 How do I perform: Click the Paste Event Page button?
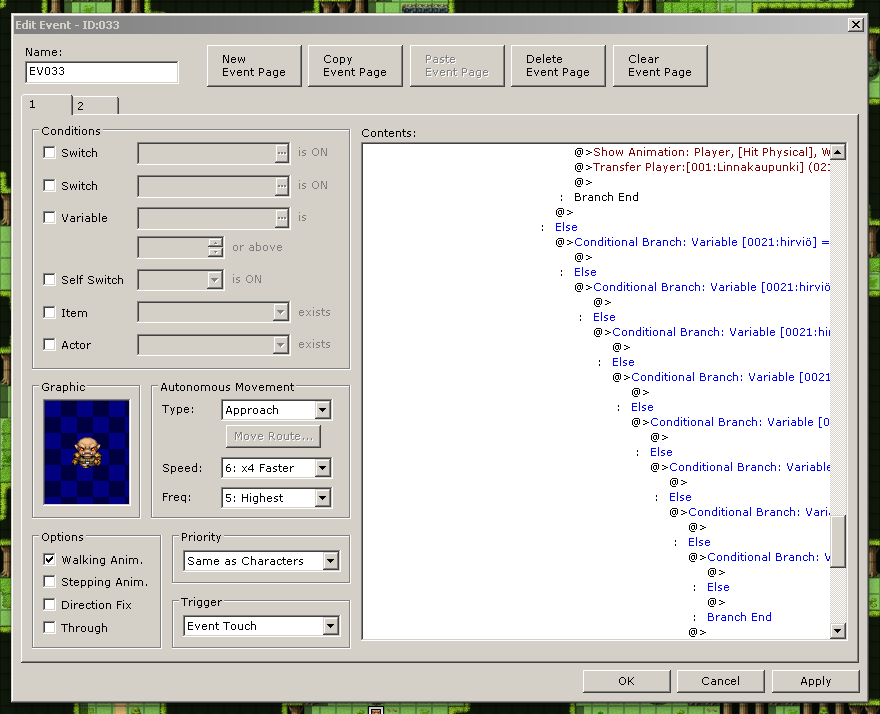pos(457,66)
